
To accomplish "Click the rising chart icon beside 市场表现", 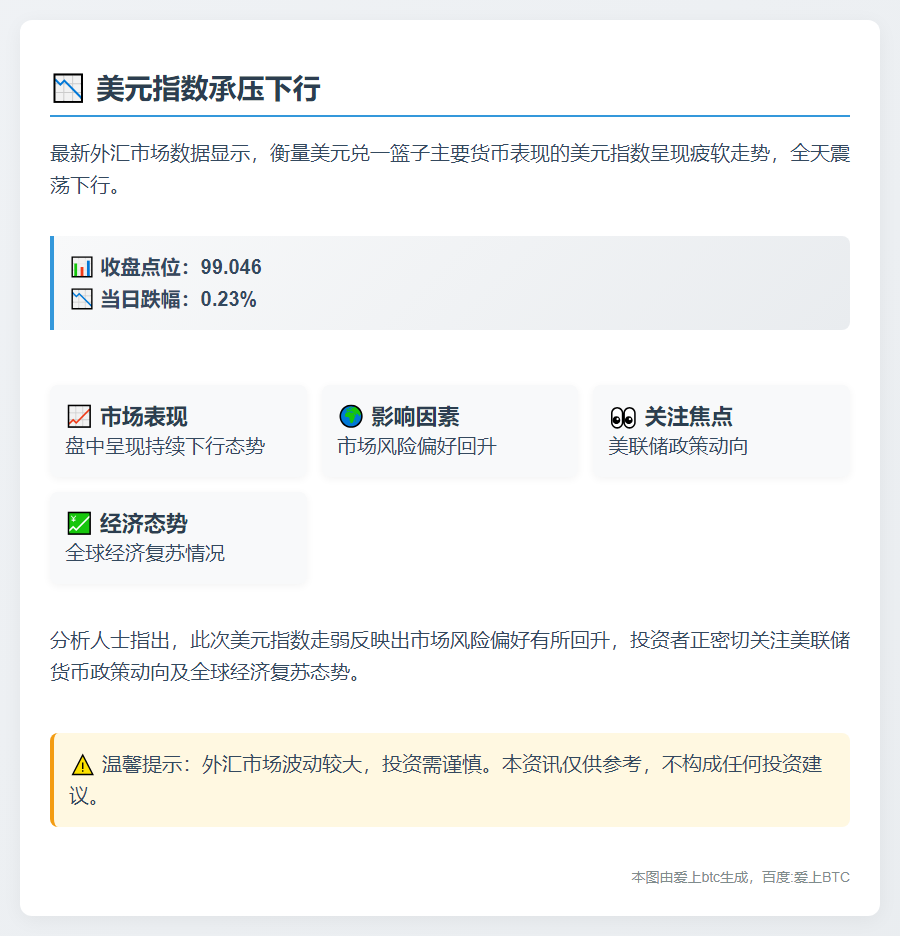I will [x=79, y=417].
